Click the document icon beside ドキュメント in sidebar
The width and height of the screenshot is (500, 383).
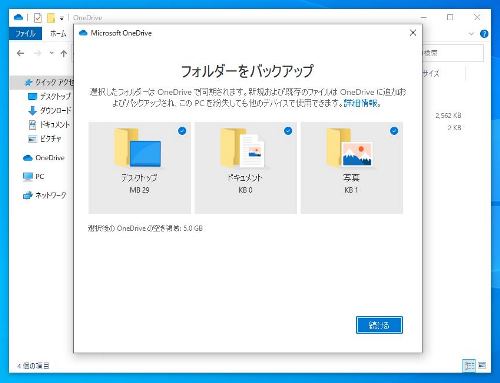click(x=32, y=125)
